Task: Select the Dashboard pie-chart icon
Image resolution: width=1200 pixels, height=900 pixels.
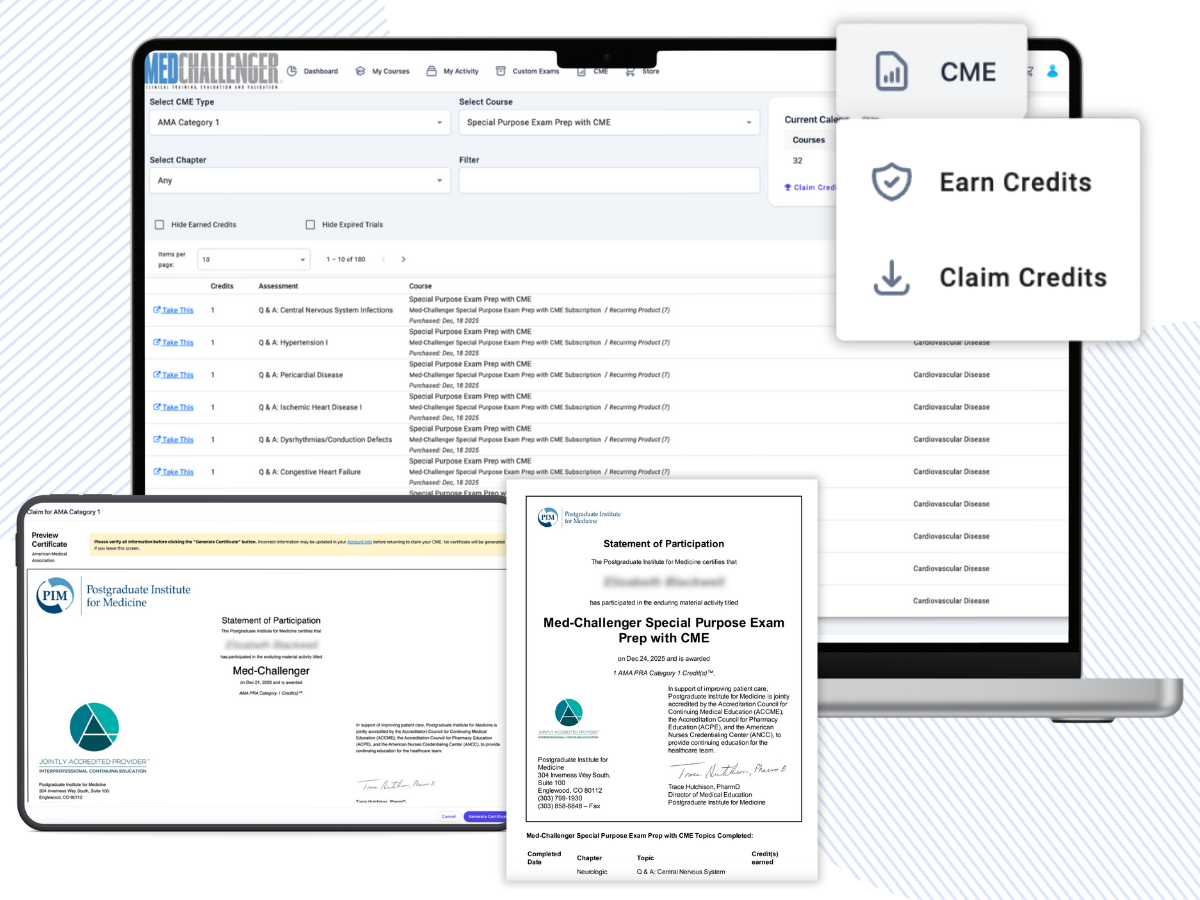Action: (x=292, y=71)
